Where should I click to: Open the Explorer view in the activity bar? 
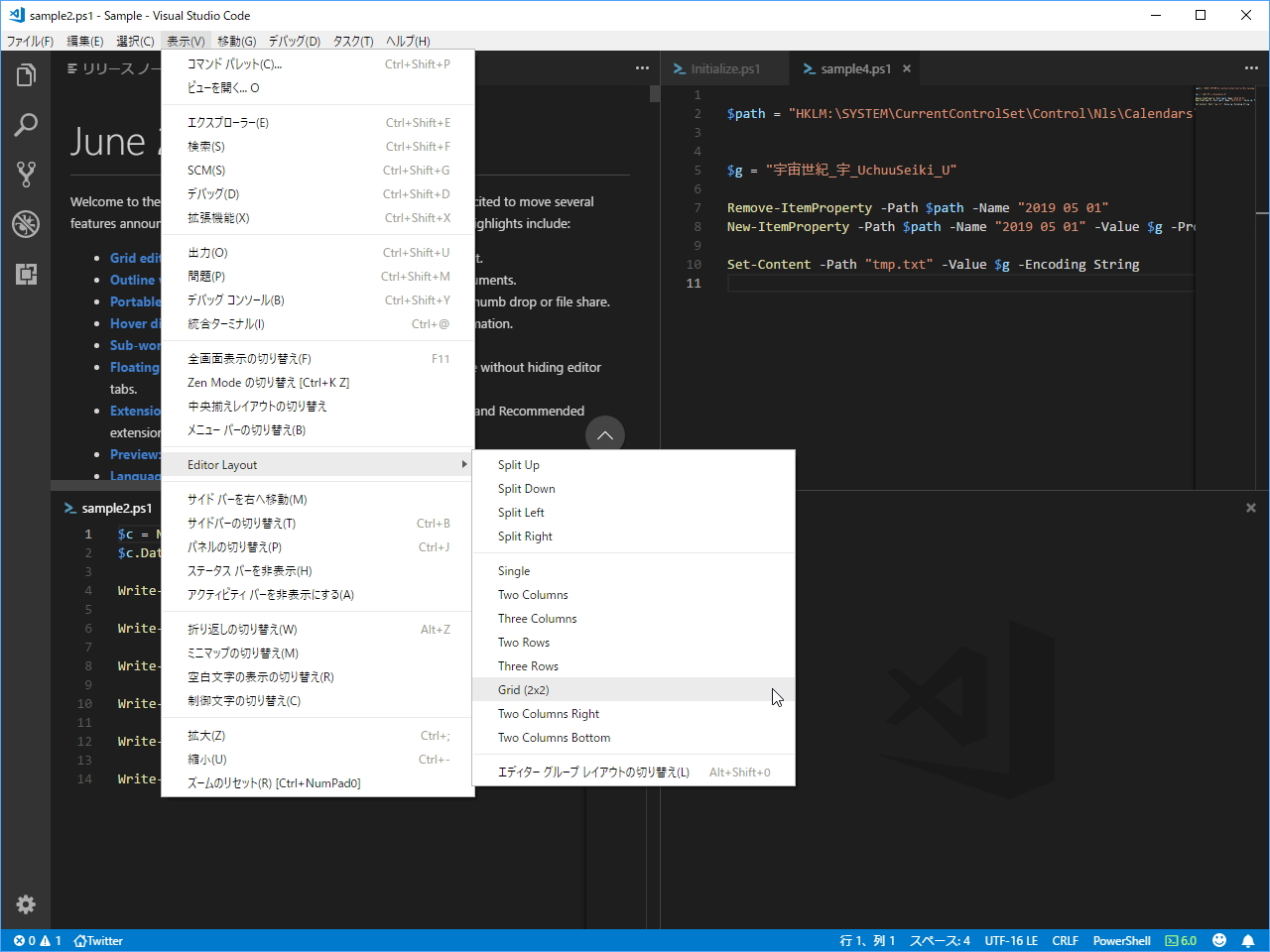coord(26,74)
